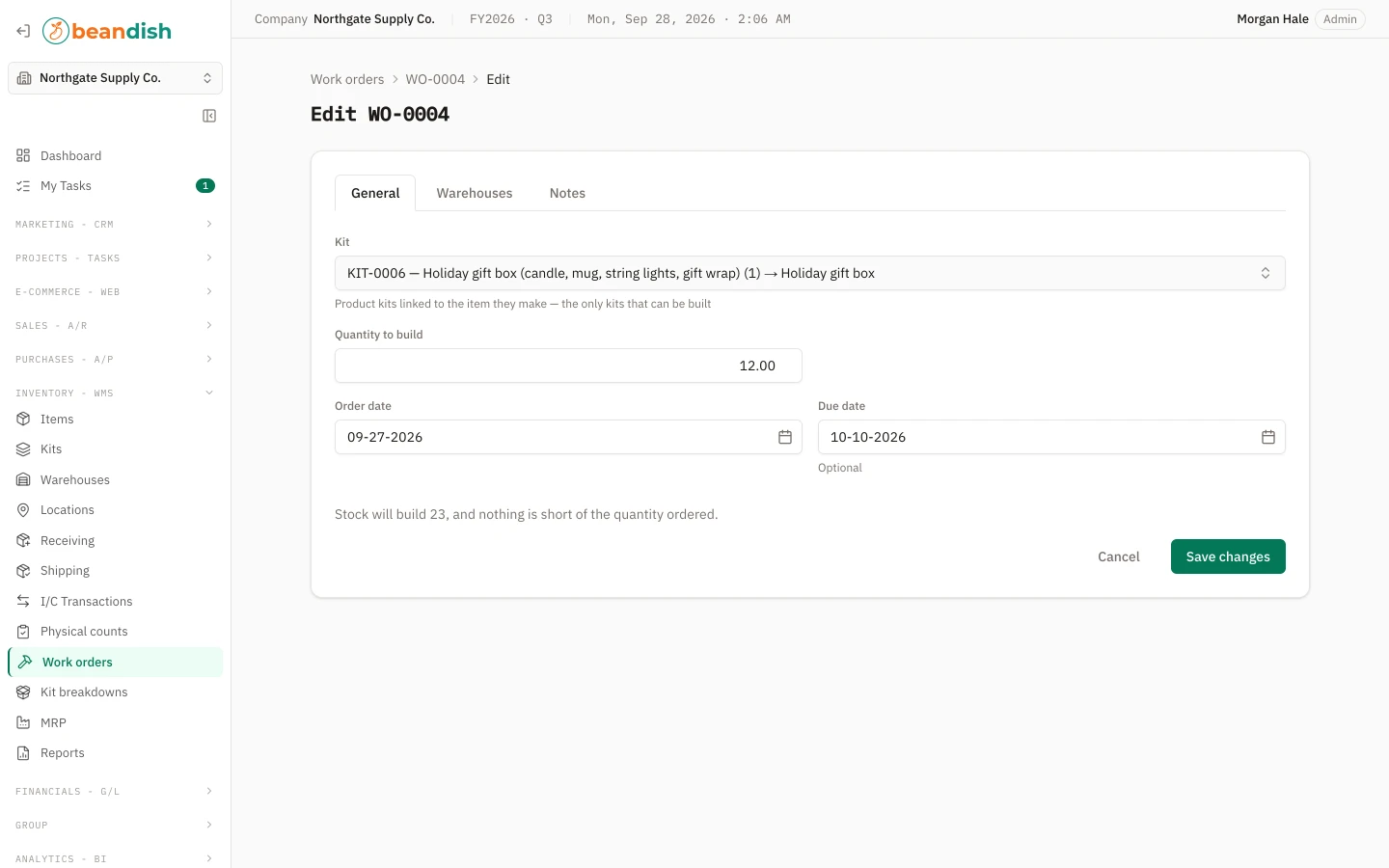Go to Items in Inventory
1389x868 pixels.
115,420
